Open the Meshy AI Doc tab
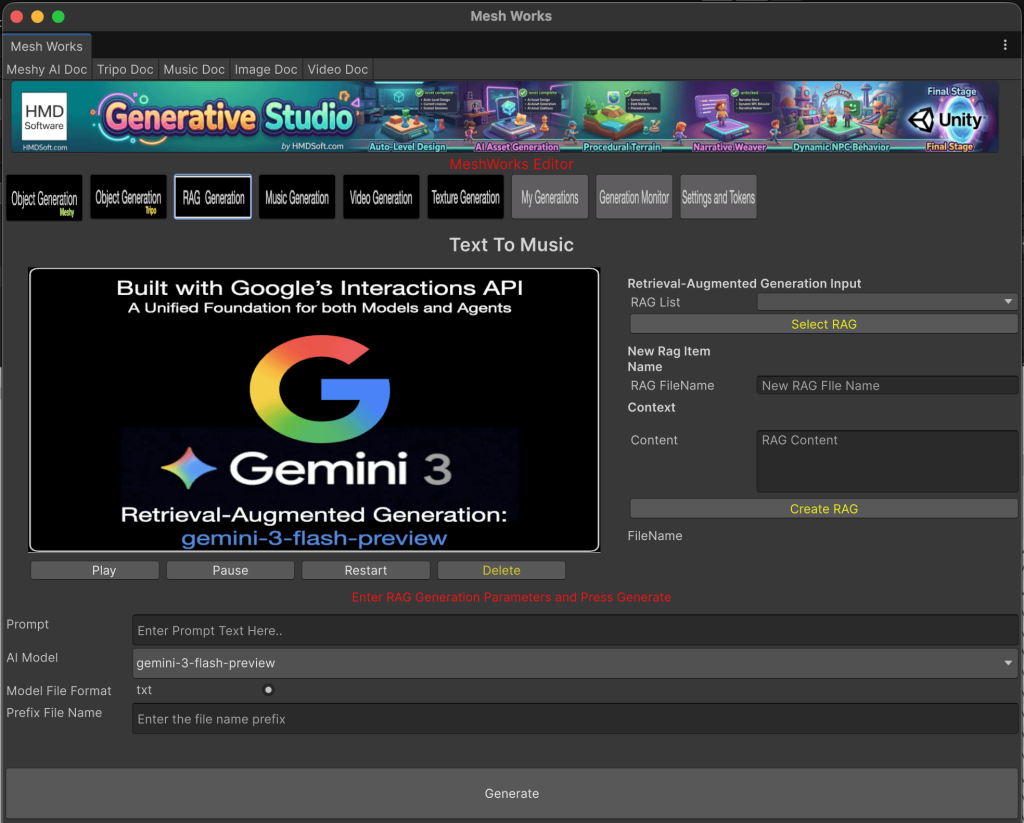This screenshot has height=823, width=1024. (47, 69)
